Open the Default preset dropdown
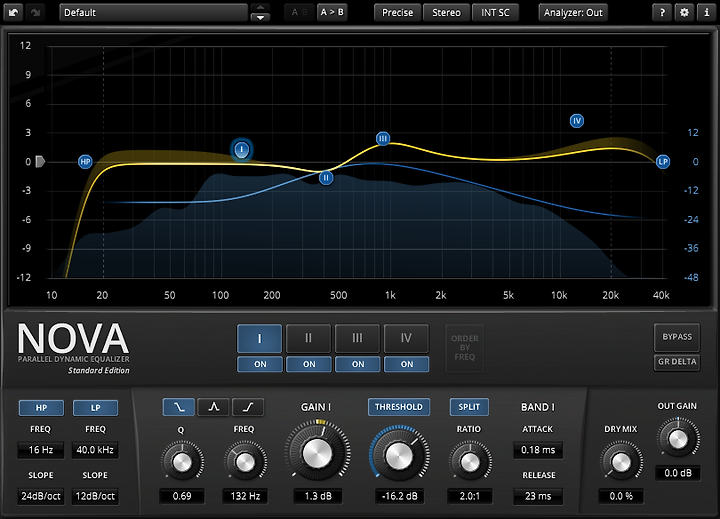This screenshot has height=519, width=720. point(153,12)
